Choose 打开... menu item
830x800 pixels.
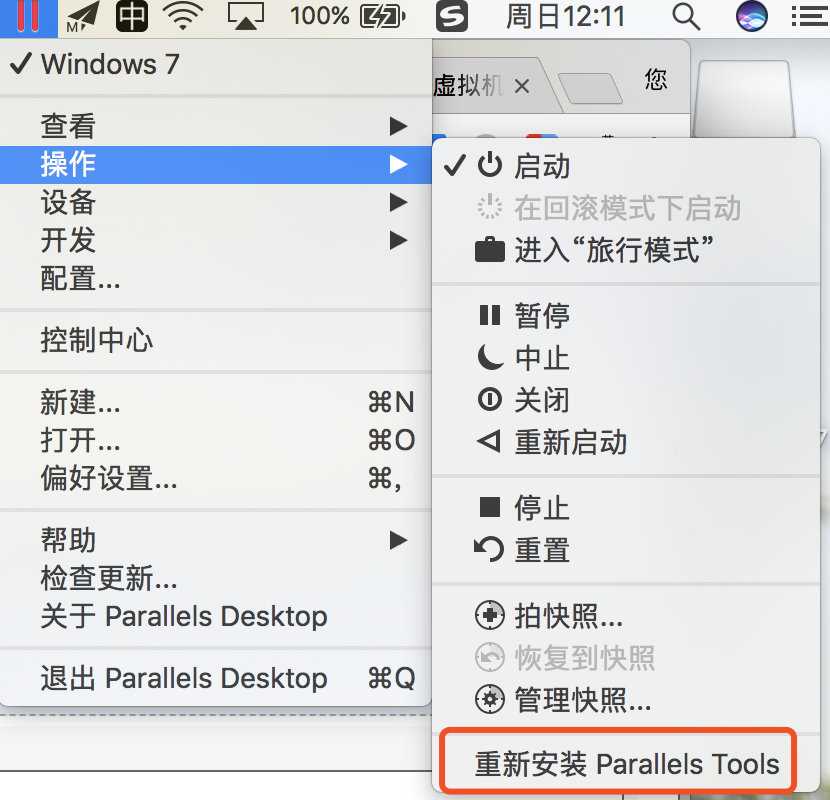[x=216, y=440]
